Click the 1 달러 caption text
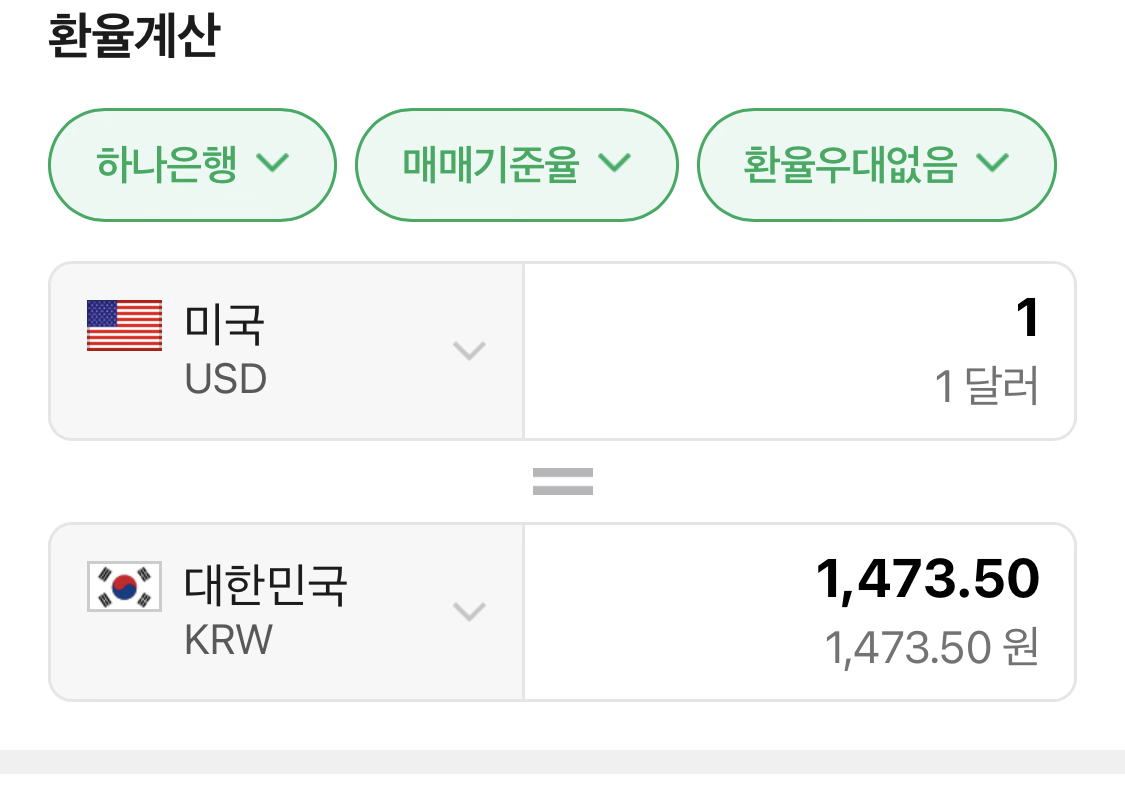This screenshot has height=804, width=1125. click(x=986, y=387)
